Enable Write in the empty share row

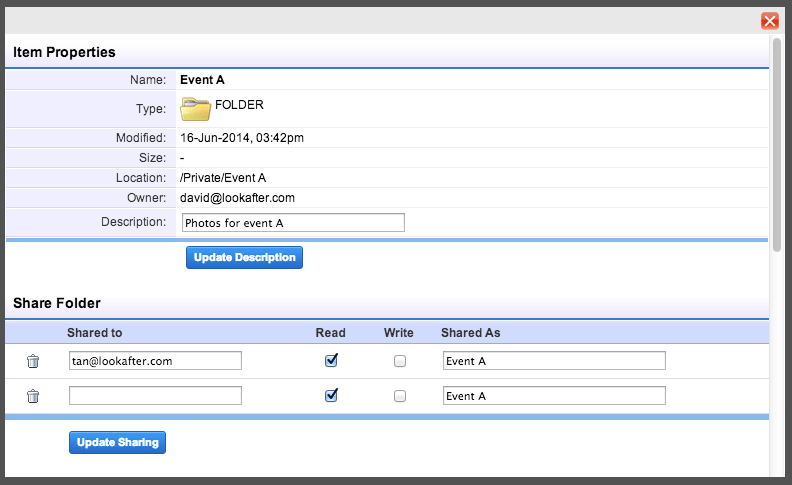[x=400, y=396]
